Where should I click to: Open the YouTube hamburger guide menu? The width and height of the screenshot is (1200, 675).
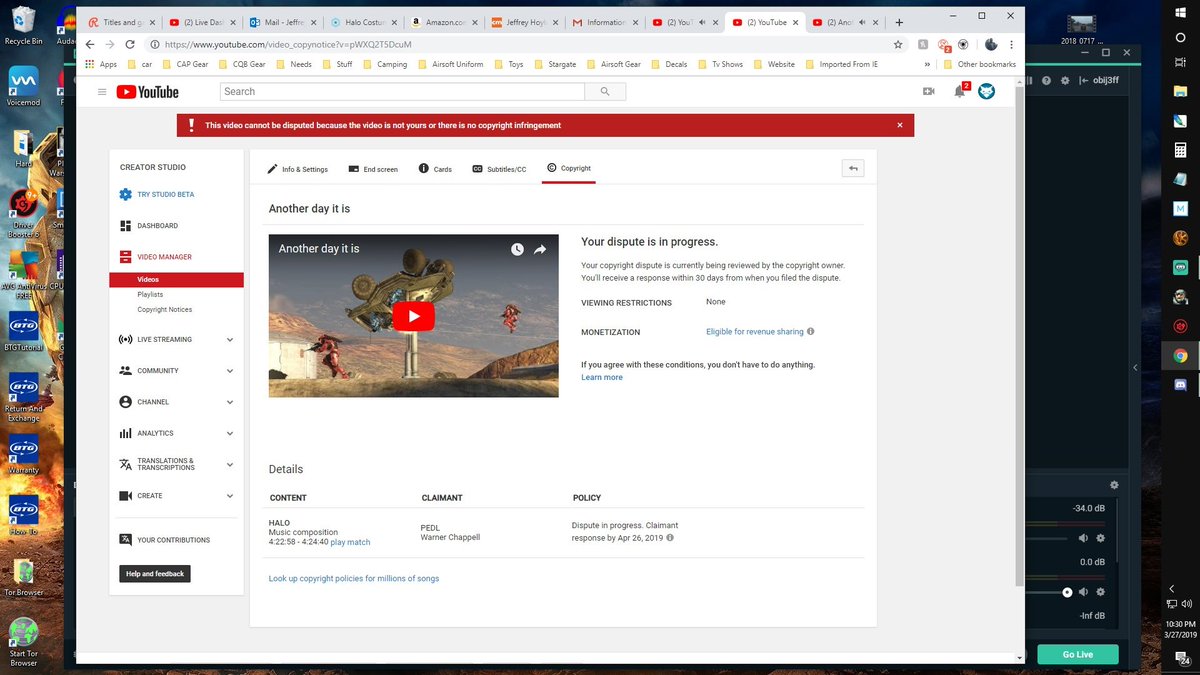(x=101, y=92)
